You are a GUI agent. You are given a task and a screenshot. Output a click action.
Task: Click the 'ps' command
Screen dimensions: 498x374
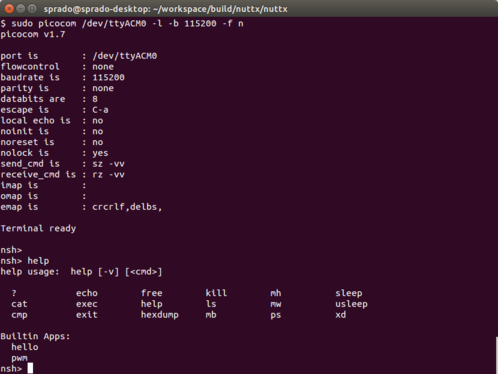coord(276,315)
